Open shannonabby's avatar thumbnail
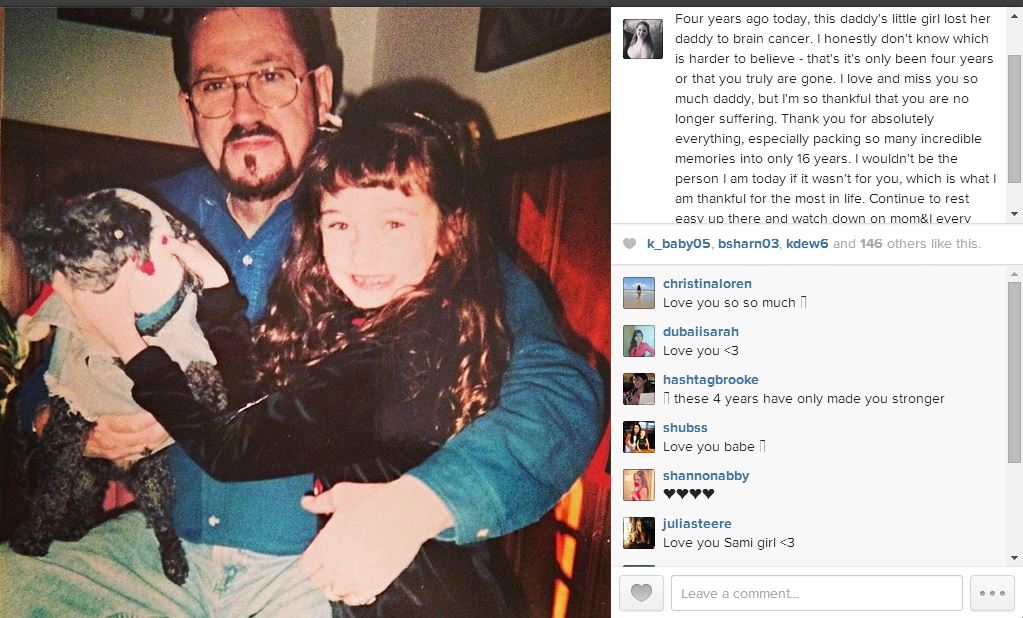 (639, 485)
